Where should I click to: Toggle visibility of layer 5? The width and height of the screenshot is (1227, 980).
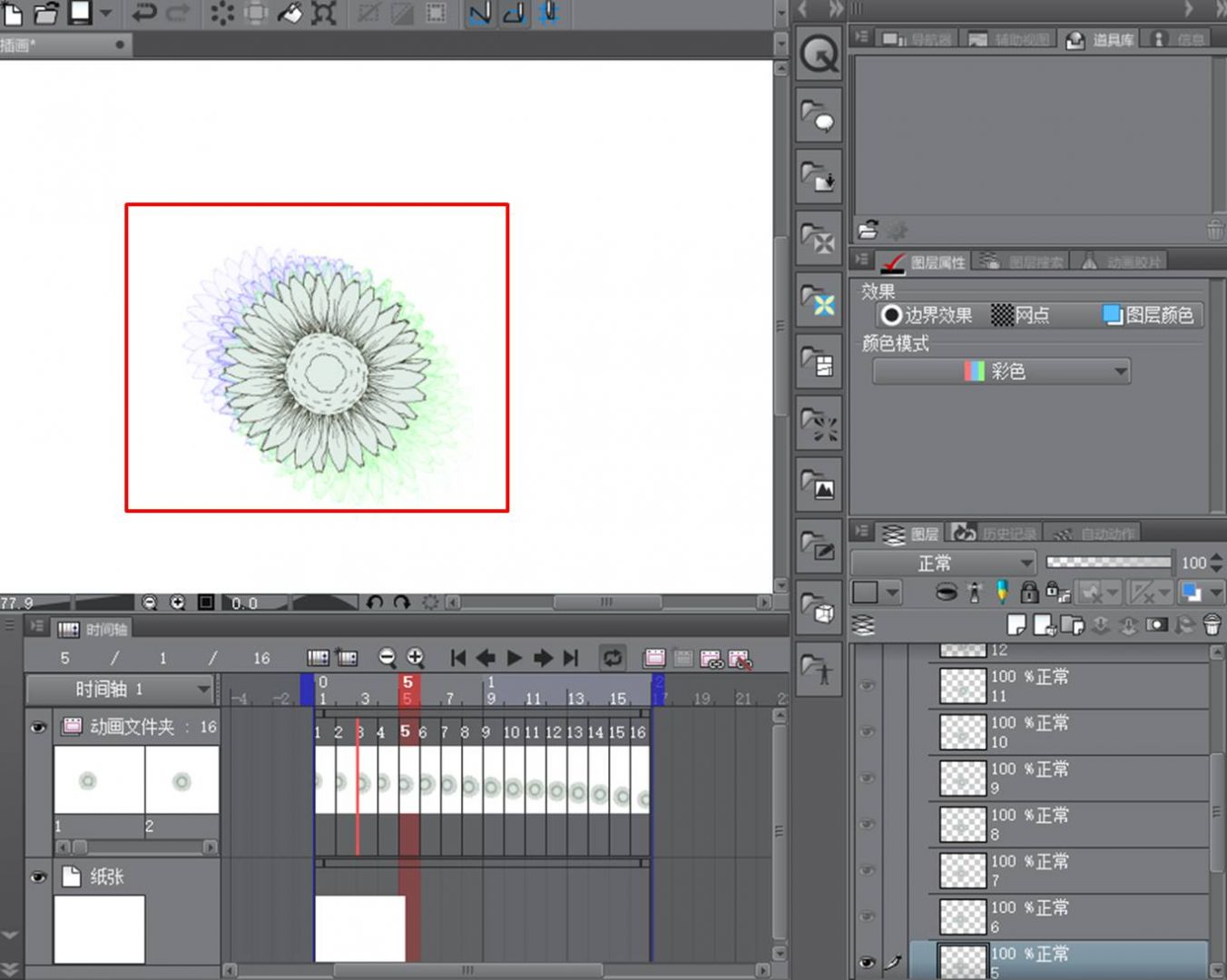tap(867, 962)
